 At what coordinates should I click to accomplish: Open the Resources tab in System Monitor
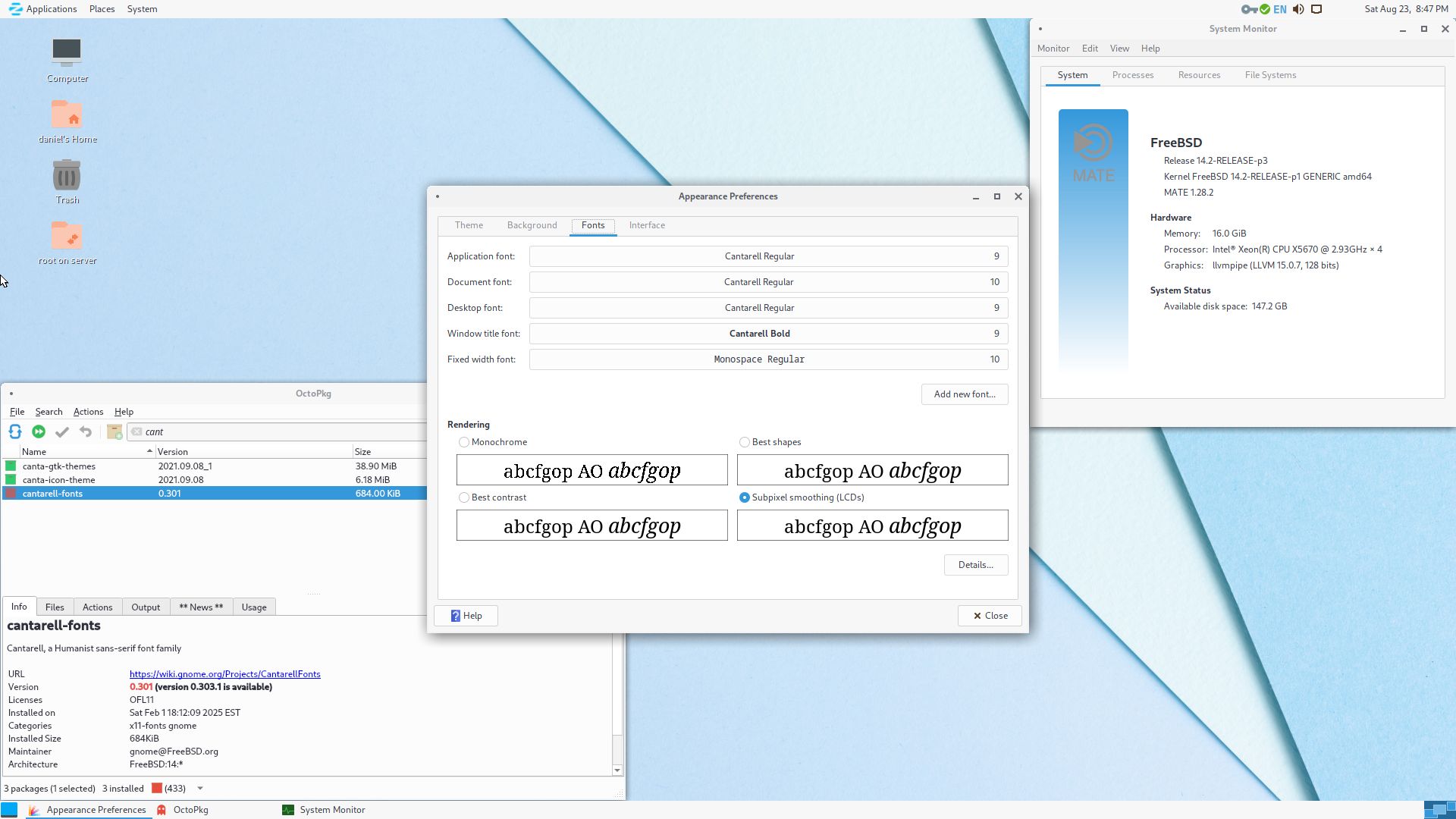1199,75
